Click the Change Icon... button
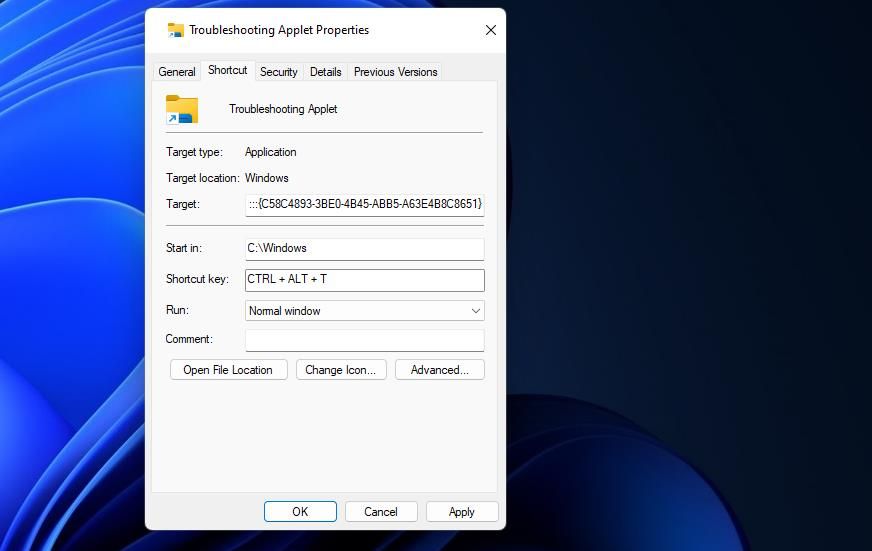 pos(341,370)
